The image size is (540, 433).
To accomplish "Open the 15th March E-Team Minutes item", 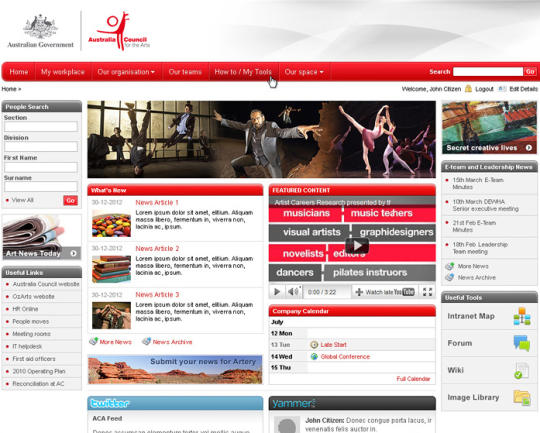I will pyautogui.click(x=478, y=183).
